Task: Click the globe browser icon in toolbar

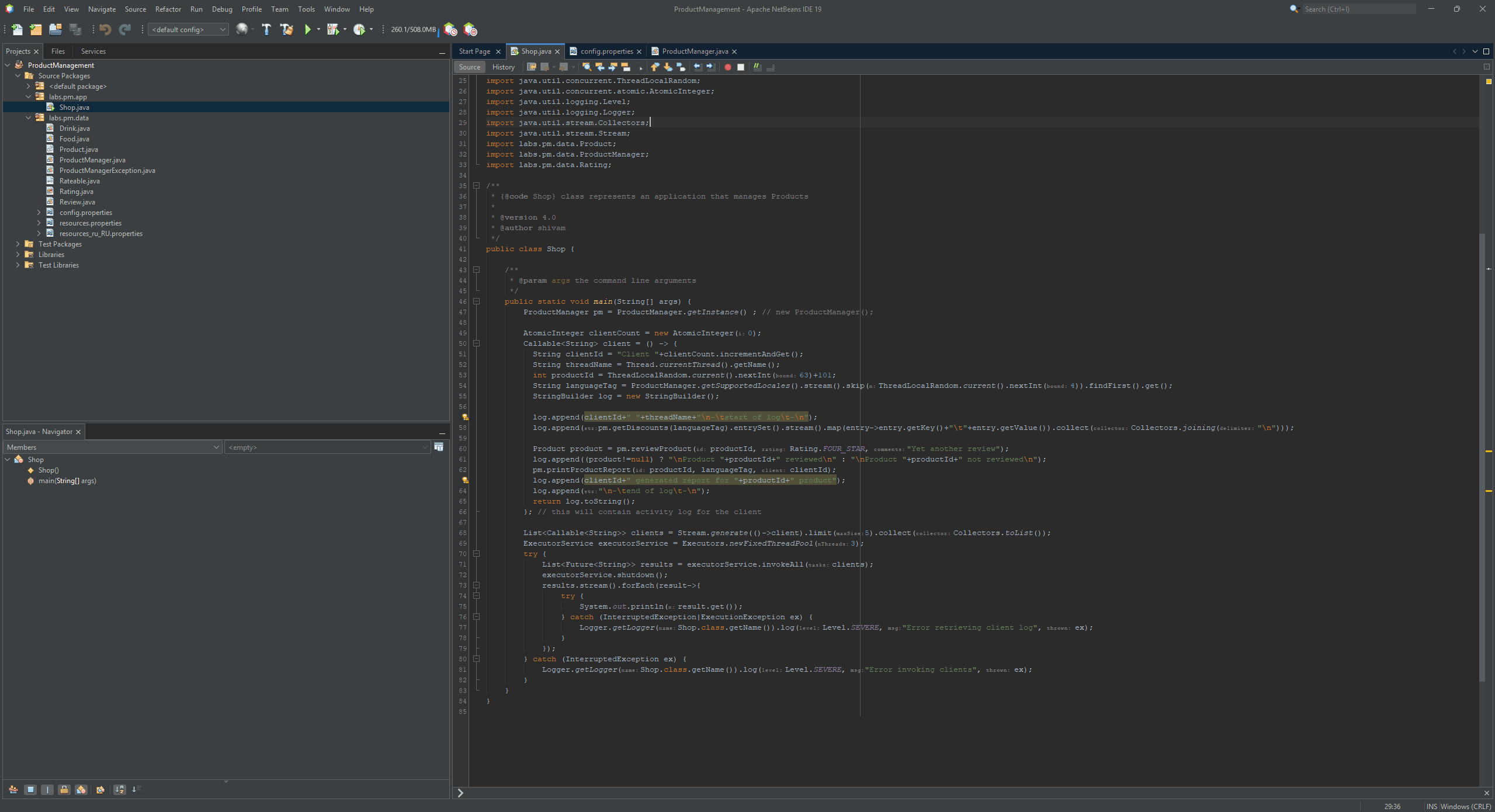Action: (x=241, y=29)
